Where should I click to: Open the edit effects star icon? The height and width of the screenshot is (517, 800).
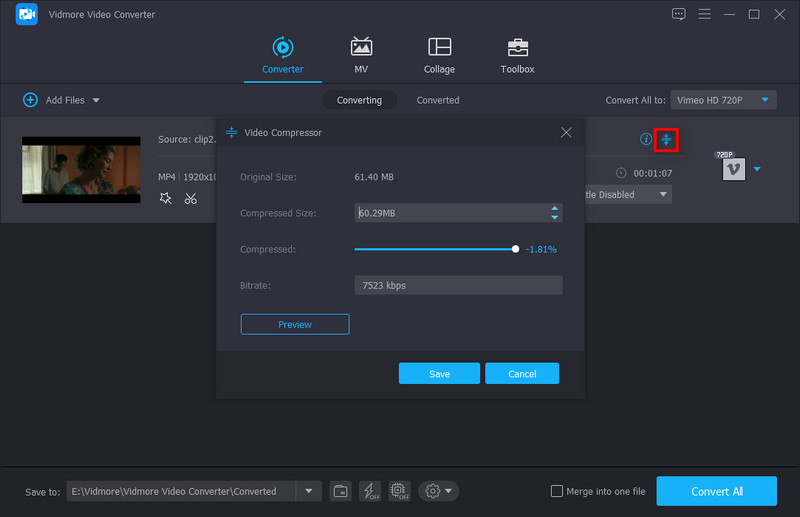pyautogui.click(x=166, y=198)
